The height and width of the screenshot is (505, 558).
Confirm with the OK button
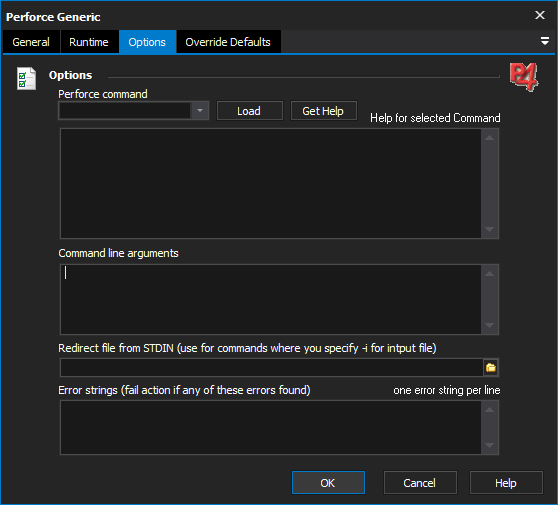coord(328,483)
